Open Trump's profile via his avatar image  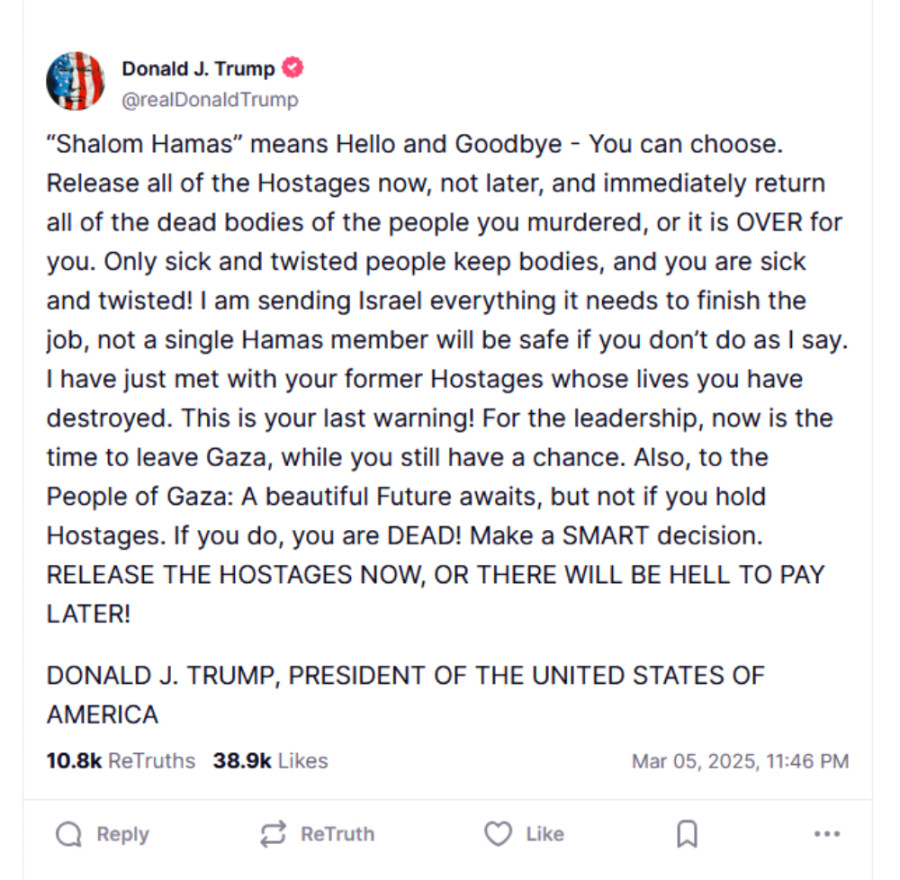75,81
